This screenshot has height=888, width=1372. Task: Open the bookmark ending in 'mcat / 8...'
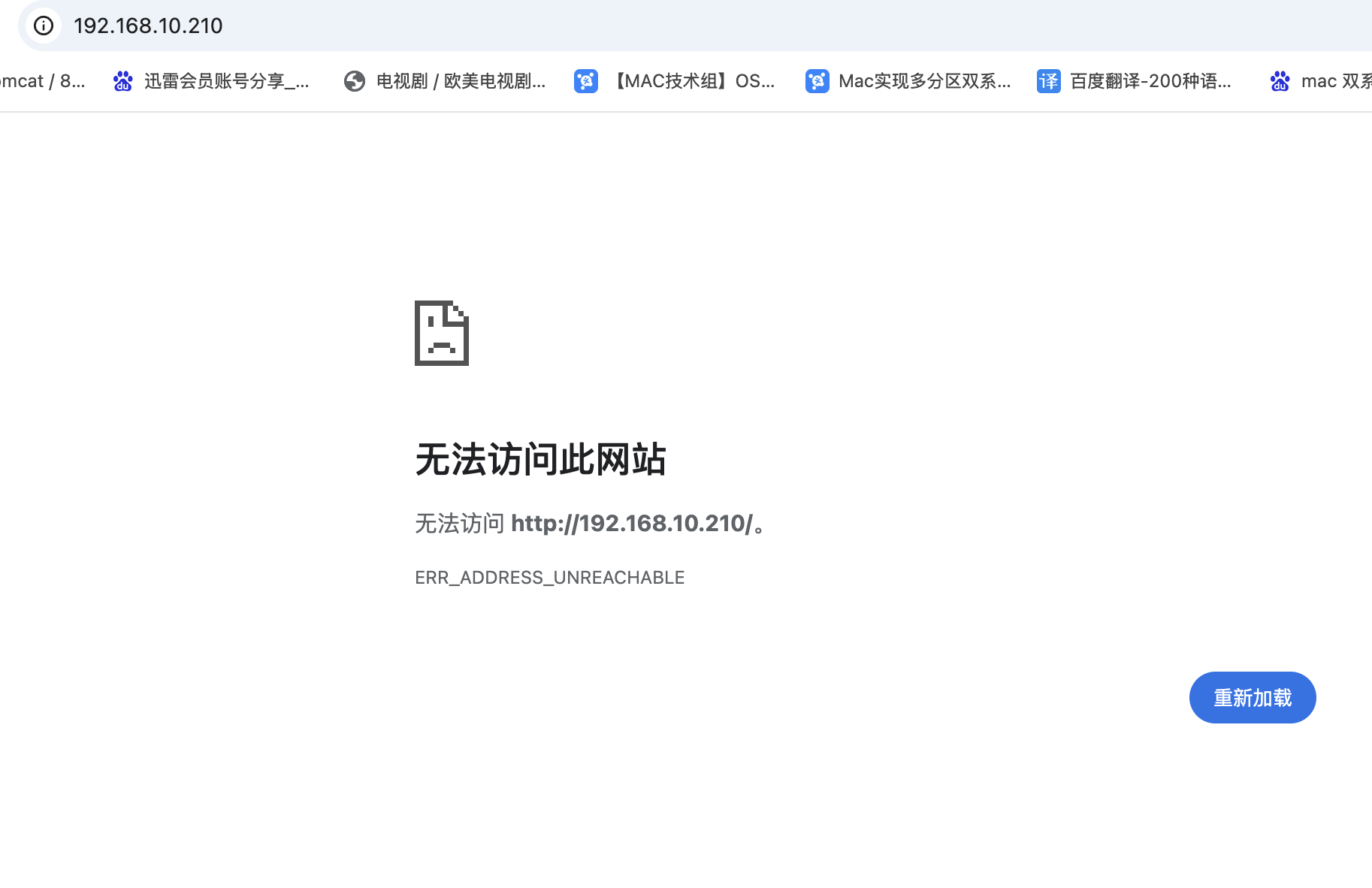42,81
